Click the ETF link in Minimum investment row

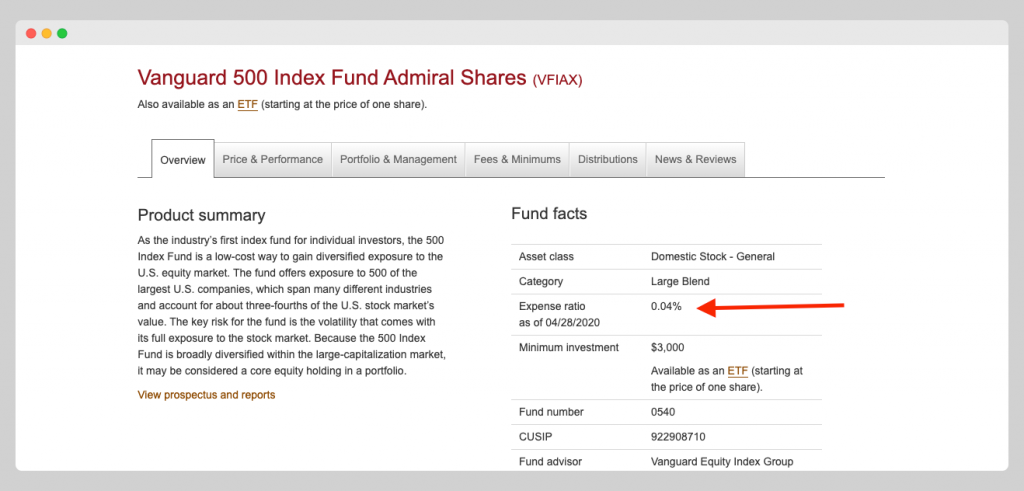[738, 371]
